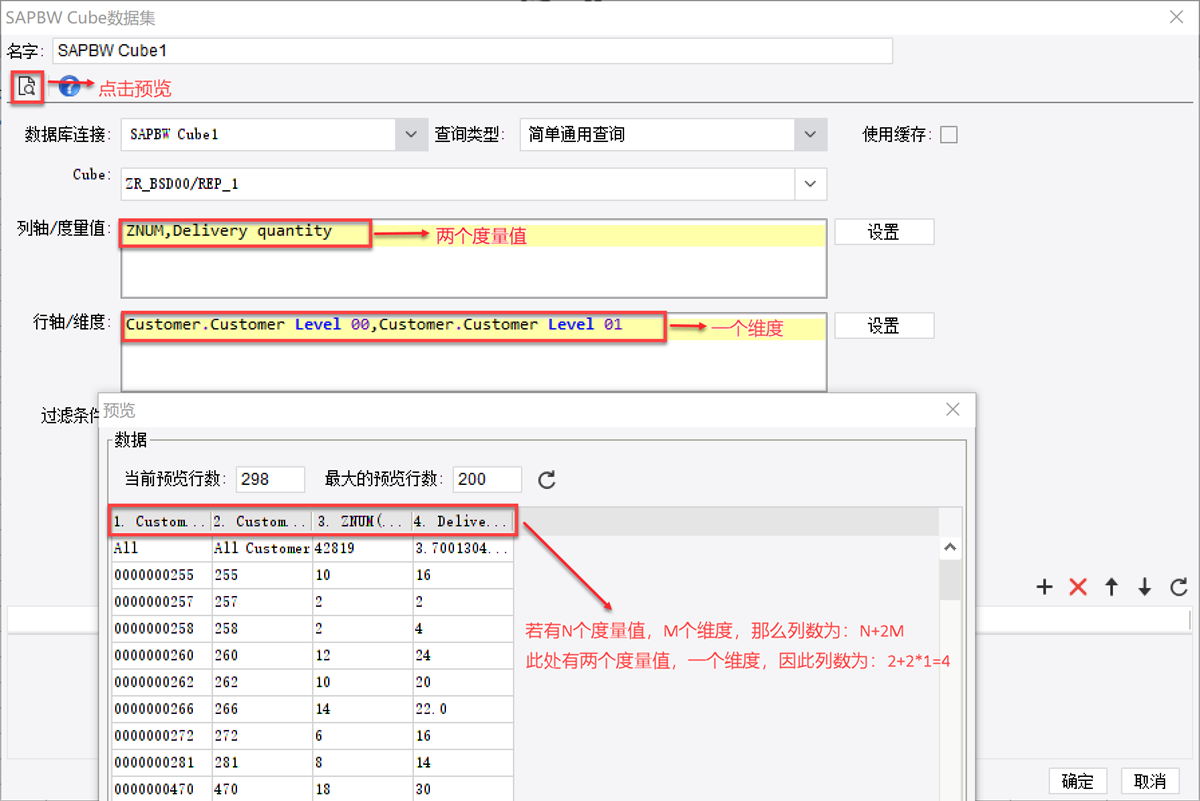
Task: Select cell 24 in the 260 row
Action: 463,656
